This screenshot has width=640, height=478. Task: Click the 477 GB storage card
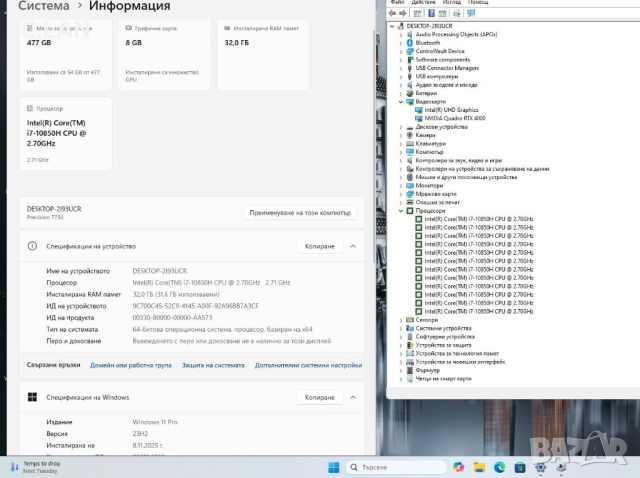pyautogui.click(x=66, y=54)
